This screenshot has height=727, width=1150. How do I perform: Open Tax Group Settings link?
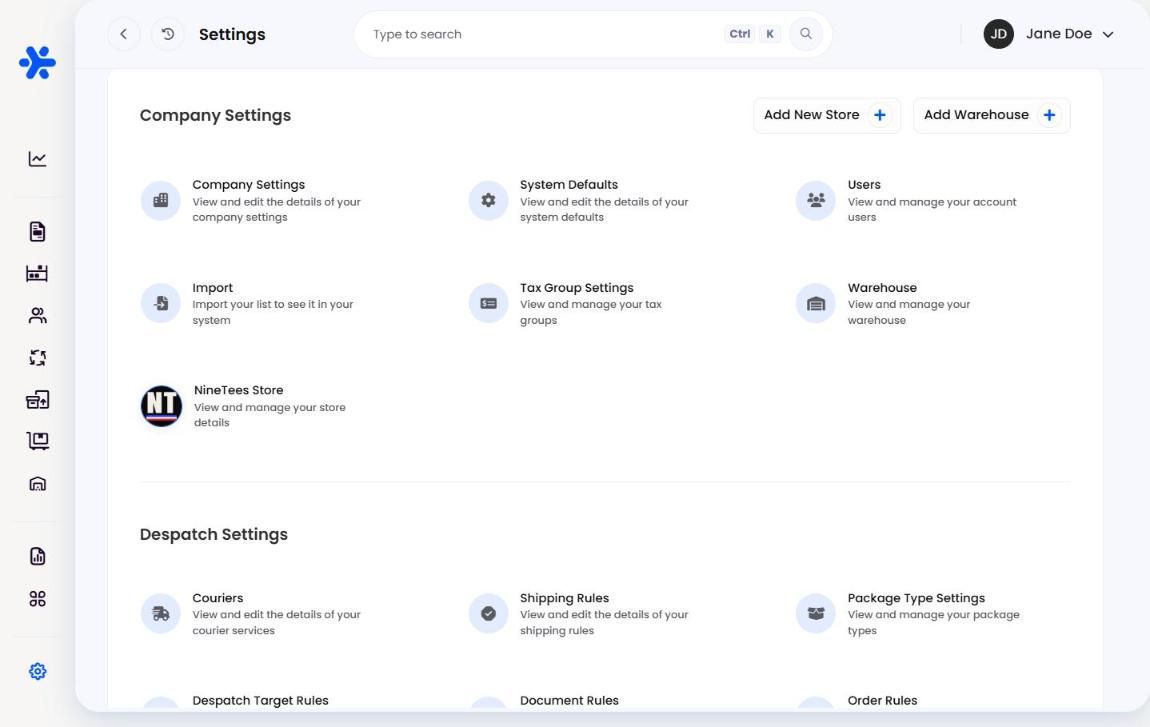576,288
